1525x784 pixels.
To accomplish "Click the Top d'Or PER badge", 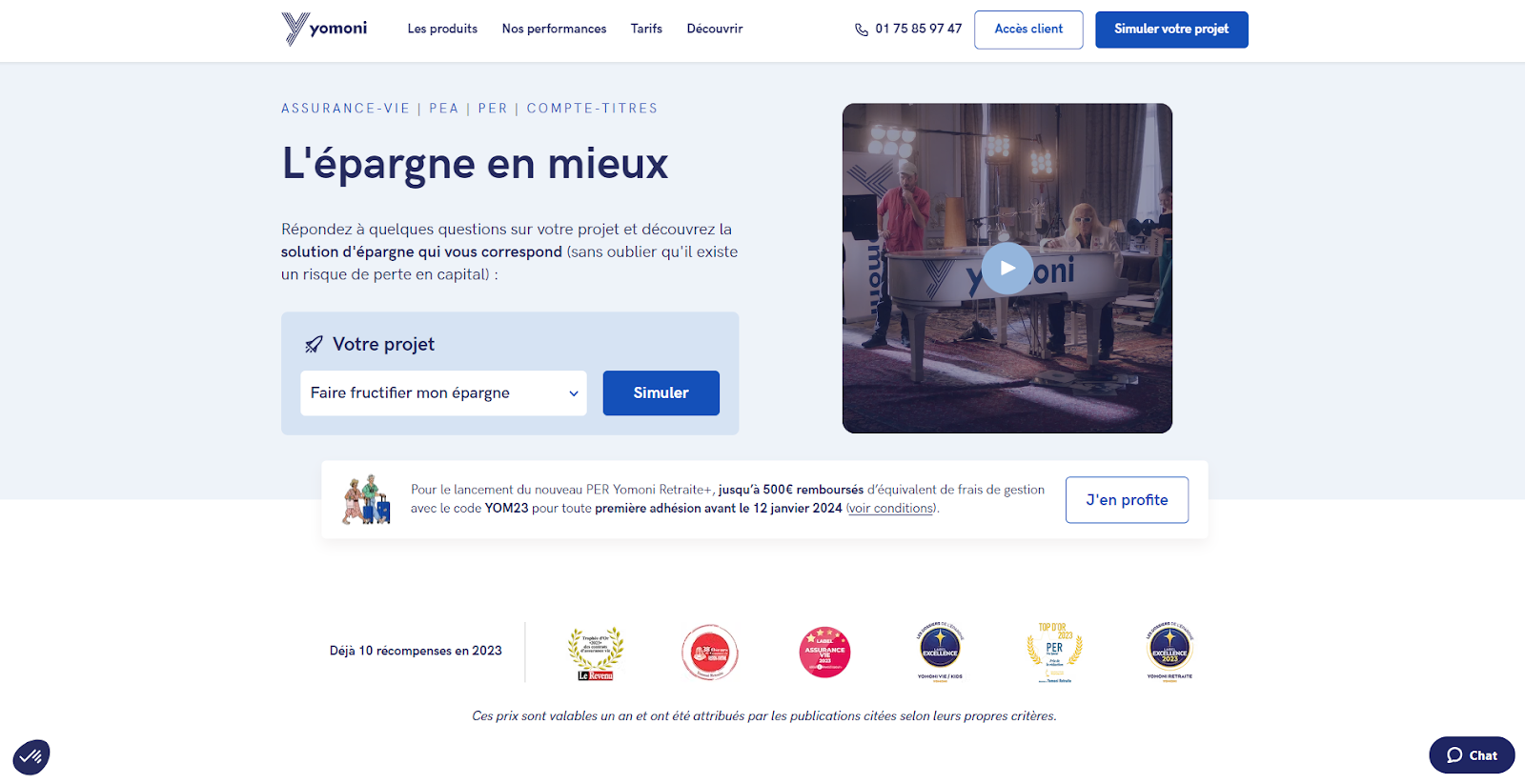I will [x=1054, y=653].
